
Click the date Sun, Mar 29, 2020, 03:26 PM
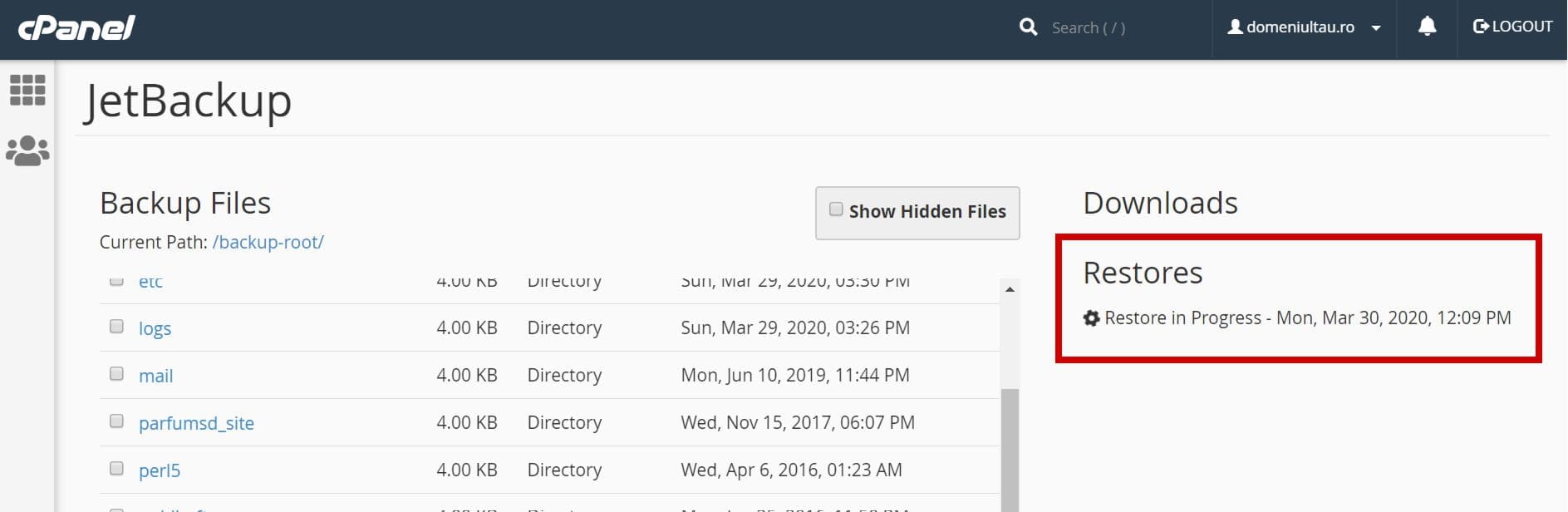coord(795,328)
